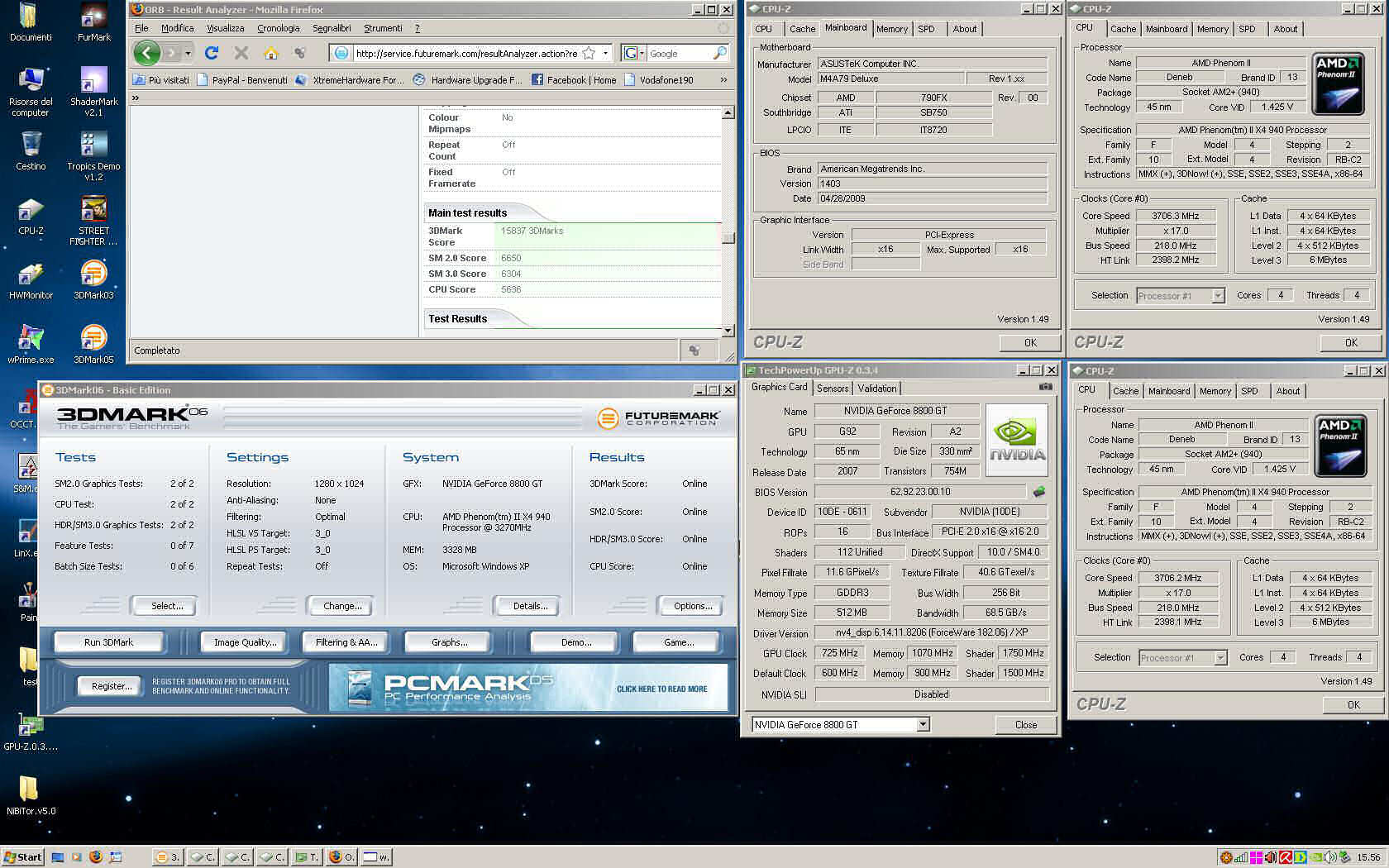Open the address bar URL dropdown
Viewport: 1389px width, 868px height.
(605, 53)
